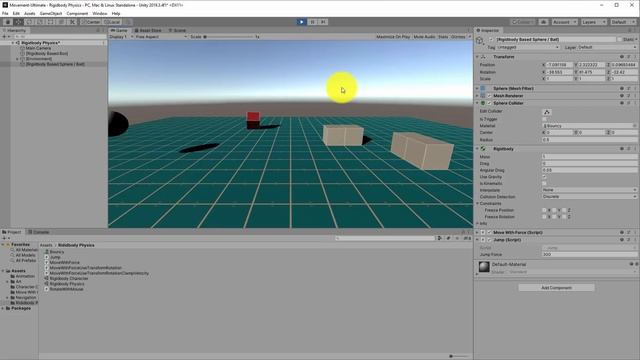640x360 pixels.
Task: Disable the Mesh Renderer component checkbox
Action: pyautogui.click(x=489, y=96)
